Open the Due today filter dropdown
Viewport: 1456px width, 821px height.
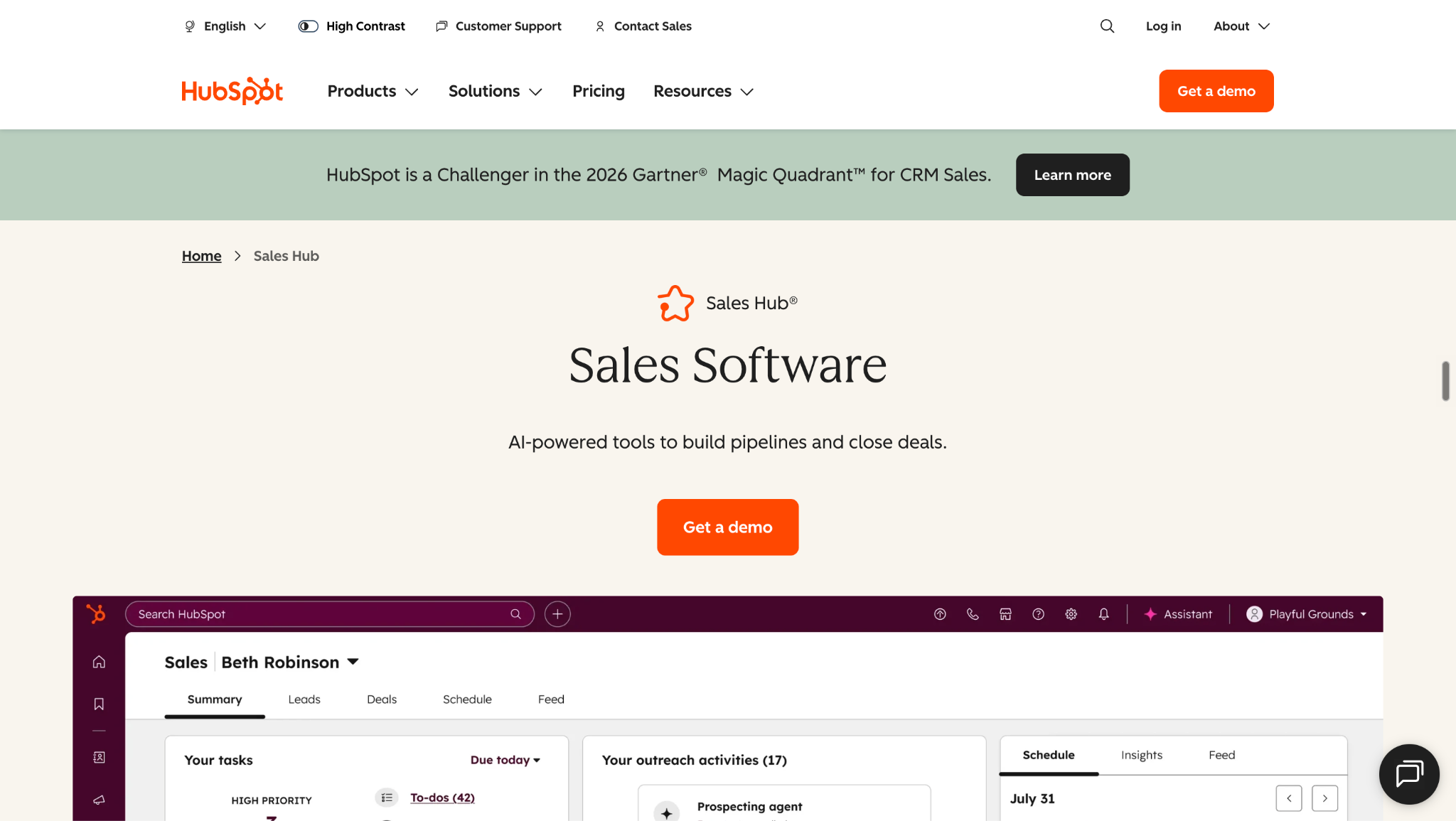click(x=505, y=760)
